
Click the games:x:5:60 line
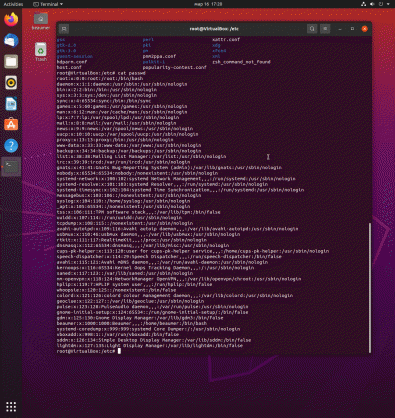(122, 106)
